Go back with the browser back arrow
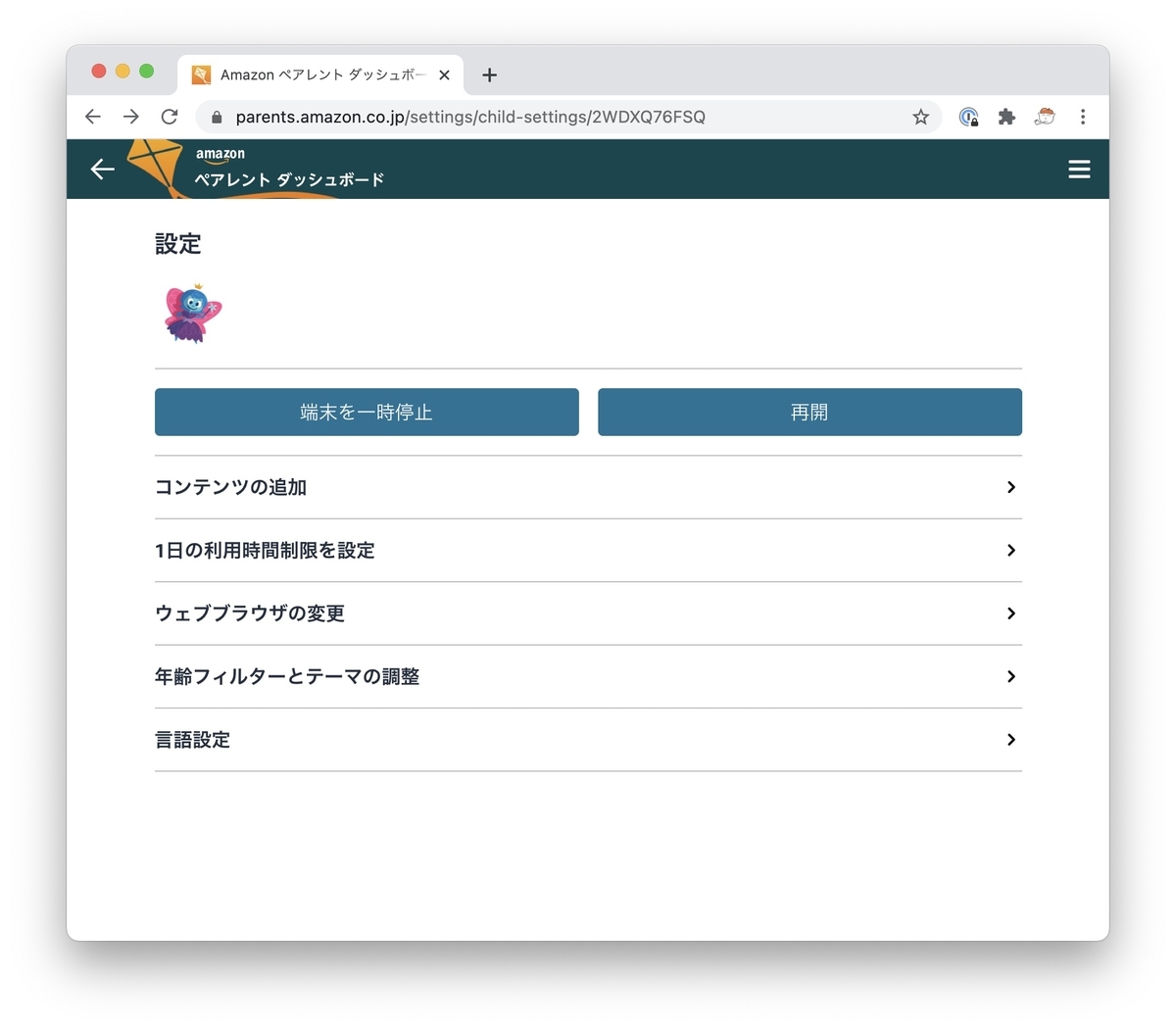 click(x=93, y=117)
